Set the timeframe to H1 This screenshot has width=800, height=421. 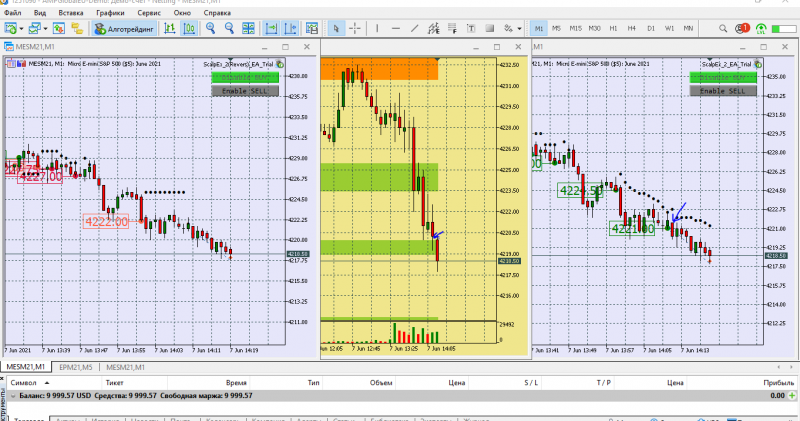pos(613,29)
